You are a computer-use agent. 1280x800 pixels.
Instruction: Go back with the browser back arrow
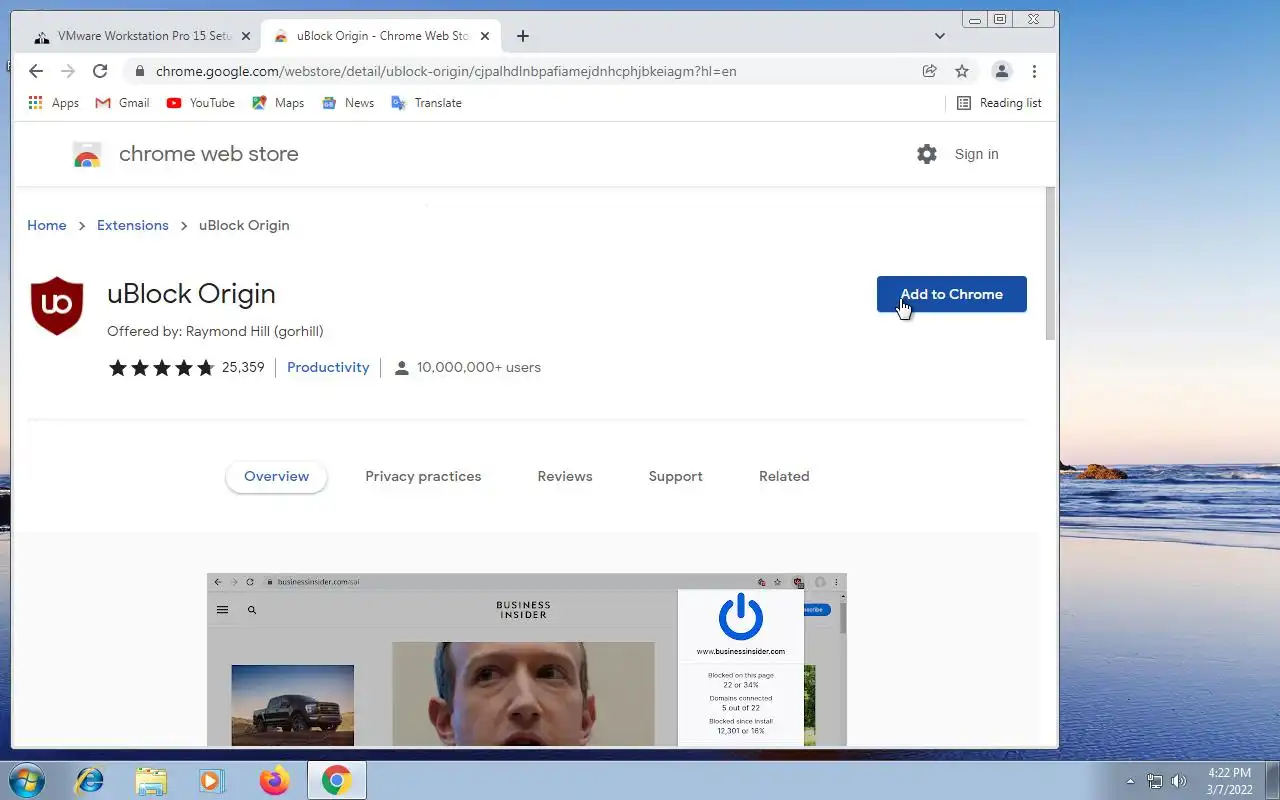click(36, 71)
